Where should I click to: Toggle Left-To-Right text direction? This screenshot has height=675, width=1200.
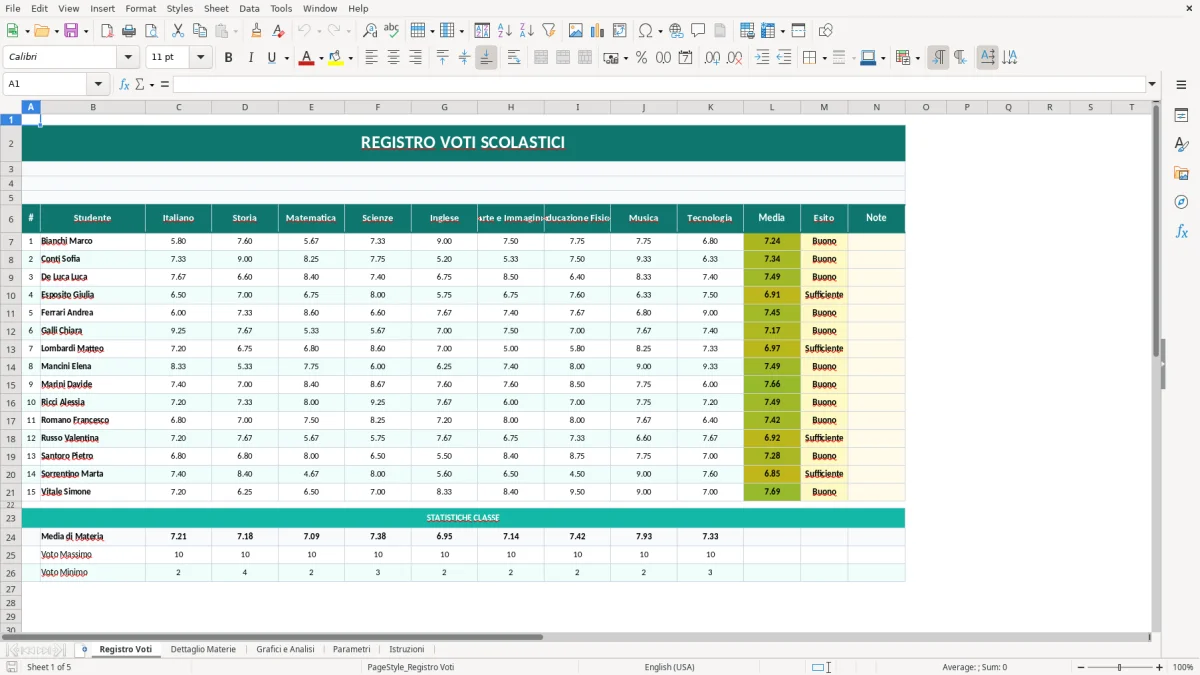click(x=938, y=58)
